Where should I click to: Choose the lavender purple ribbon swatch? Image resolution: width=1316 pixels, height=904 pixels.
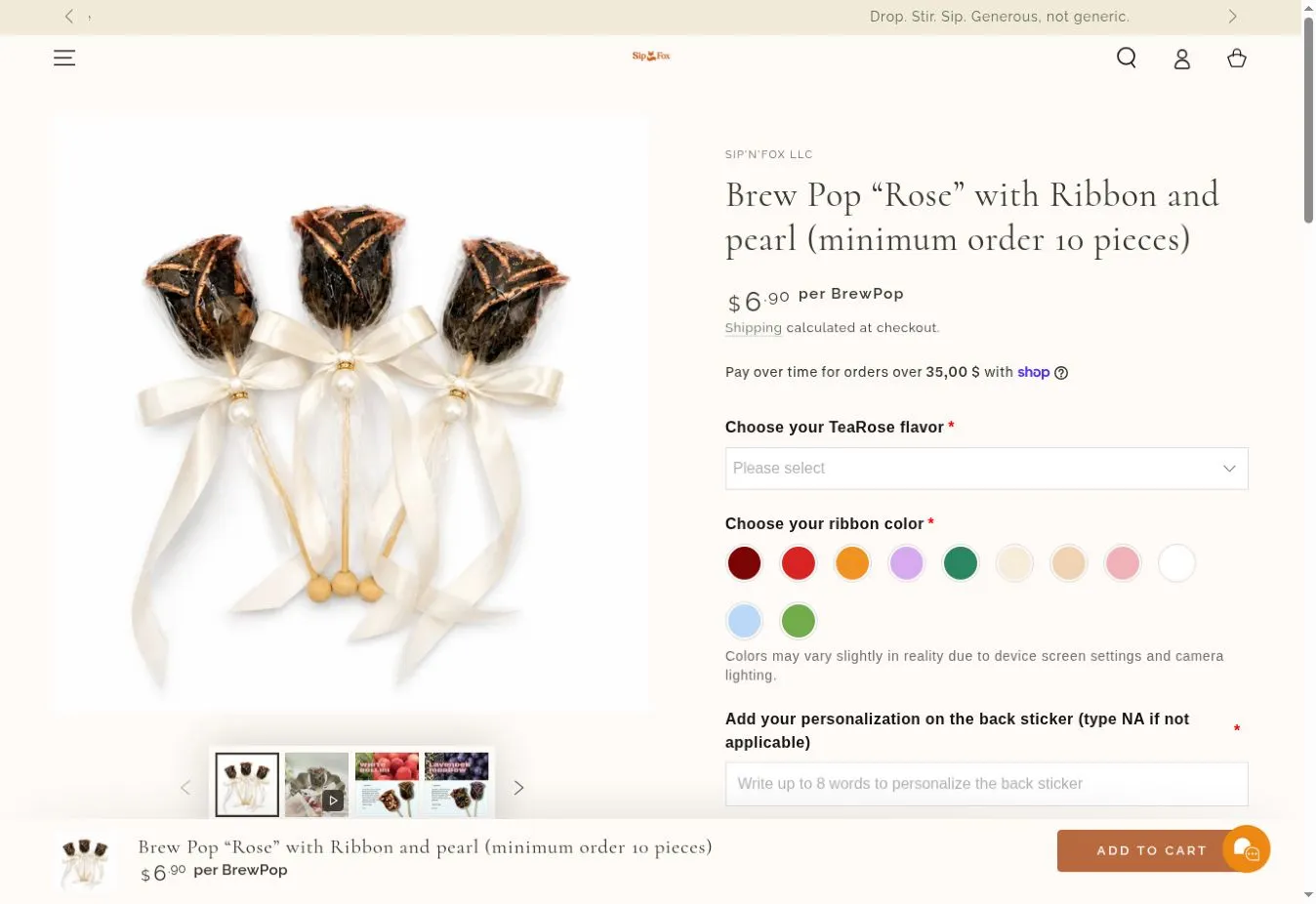(x=906, y=563)
